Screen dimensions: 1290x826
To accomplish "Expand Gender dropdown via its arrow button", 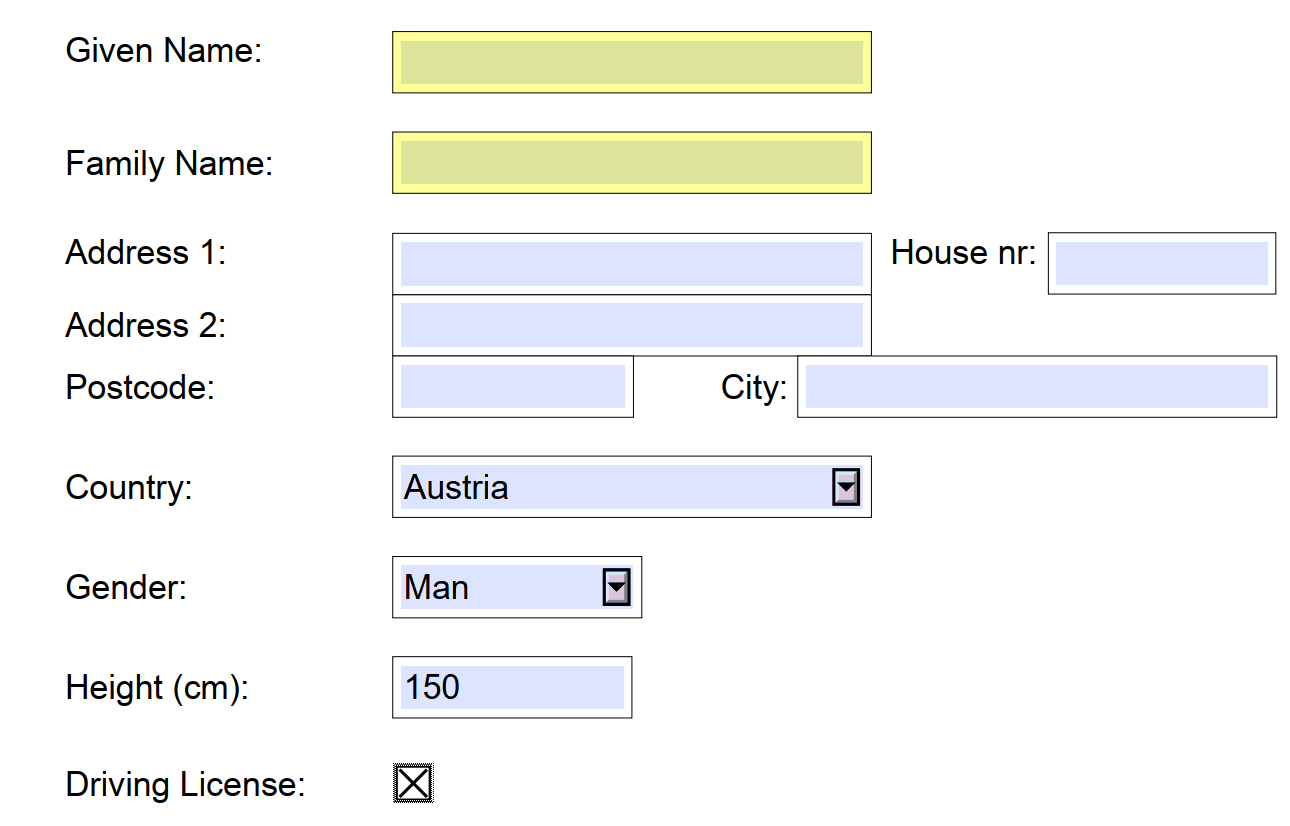I will coord(617,587).
